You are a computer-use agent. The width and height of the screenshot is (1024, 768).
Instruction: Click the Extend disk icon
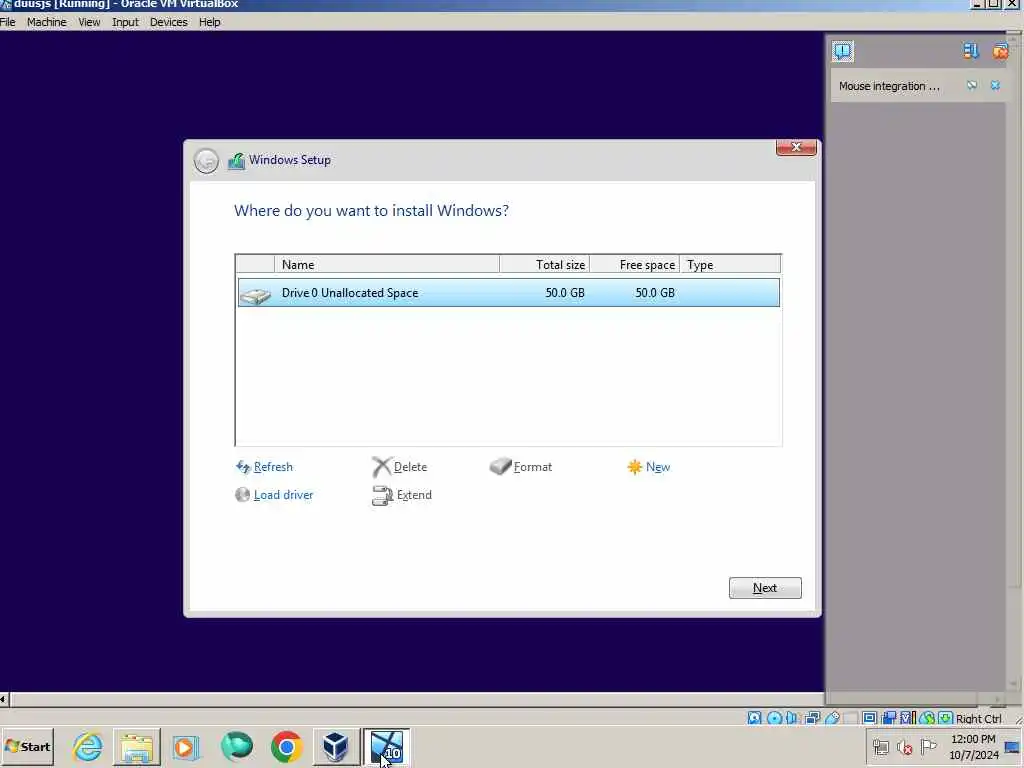point(382,496)
